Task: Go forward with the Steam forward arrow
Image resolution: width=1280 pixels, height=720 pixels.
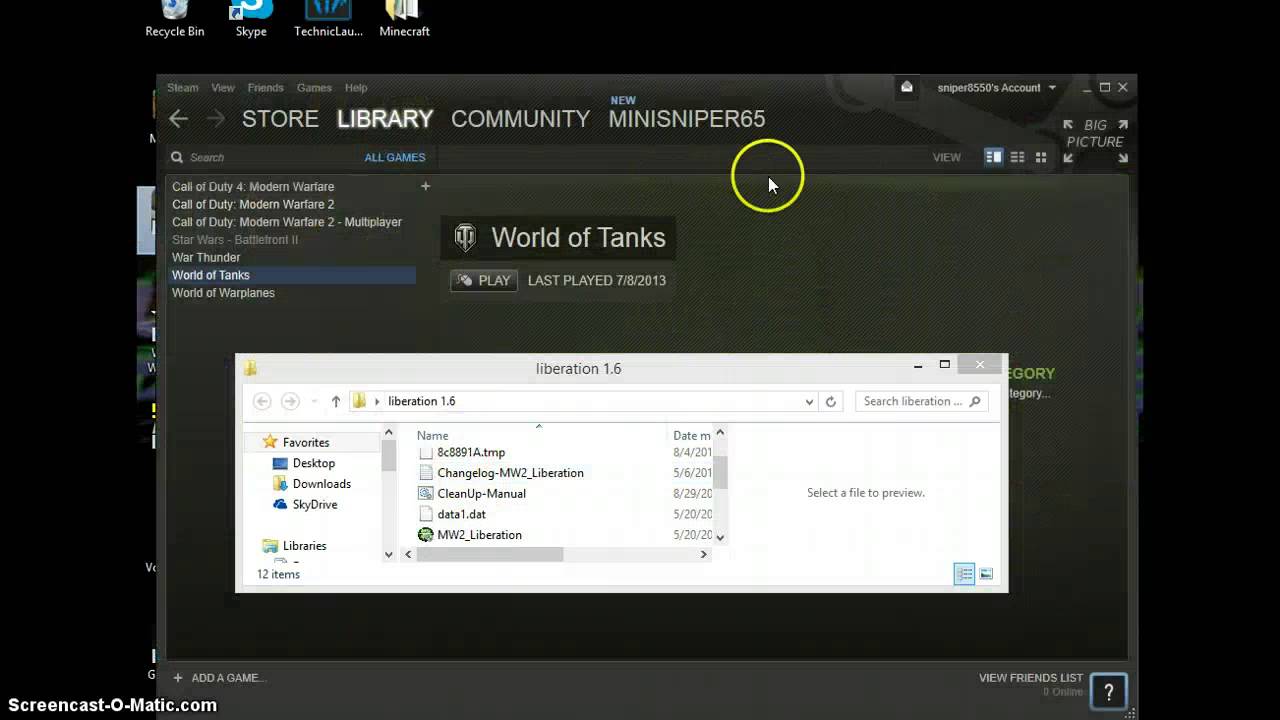Action: [216, 119]
